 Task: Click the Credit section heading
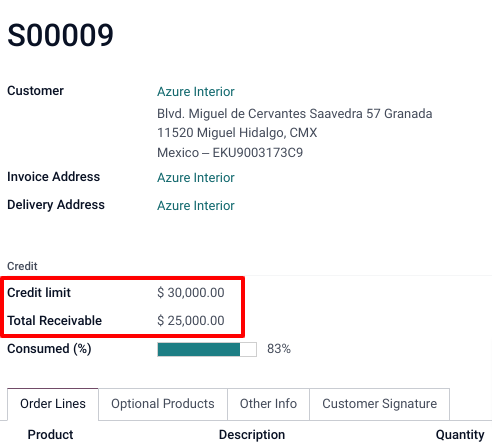pyautogui.click(x=22, y=266)
